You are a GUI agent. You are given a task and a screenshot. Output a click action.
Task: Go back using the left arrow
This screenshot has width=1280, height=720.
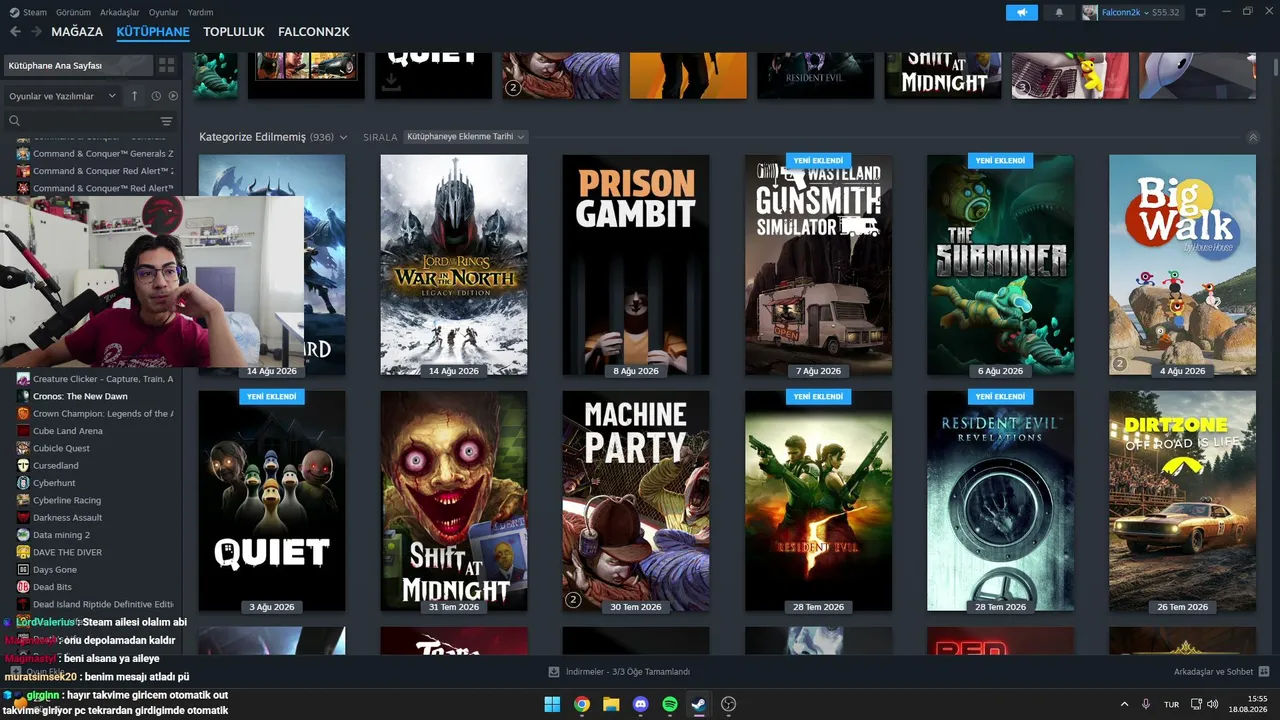click(x=15, y=32)
